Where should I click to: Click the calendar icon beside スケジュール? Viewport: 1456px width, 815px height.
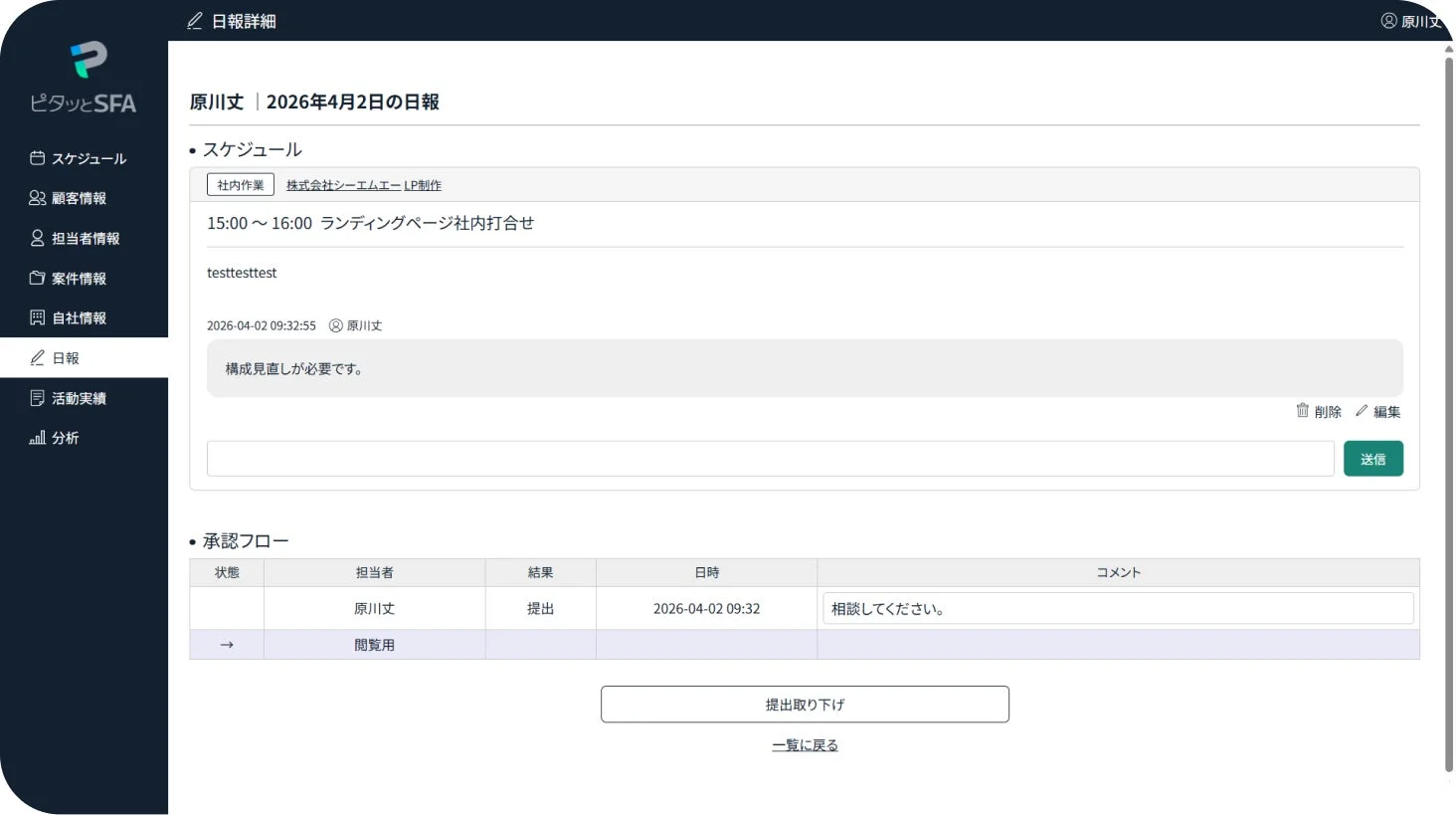(37, 158)
